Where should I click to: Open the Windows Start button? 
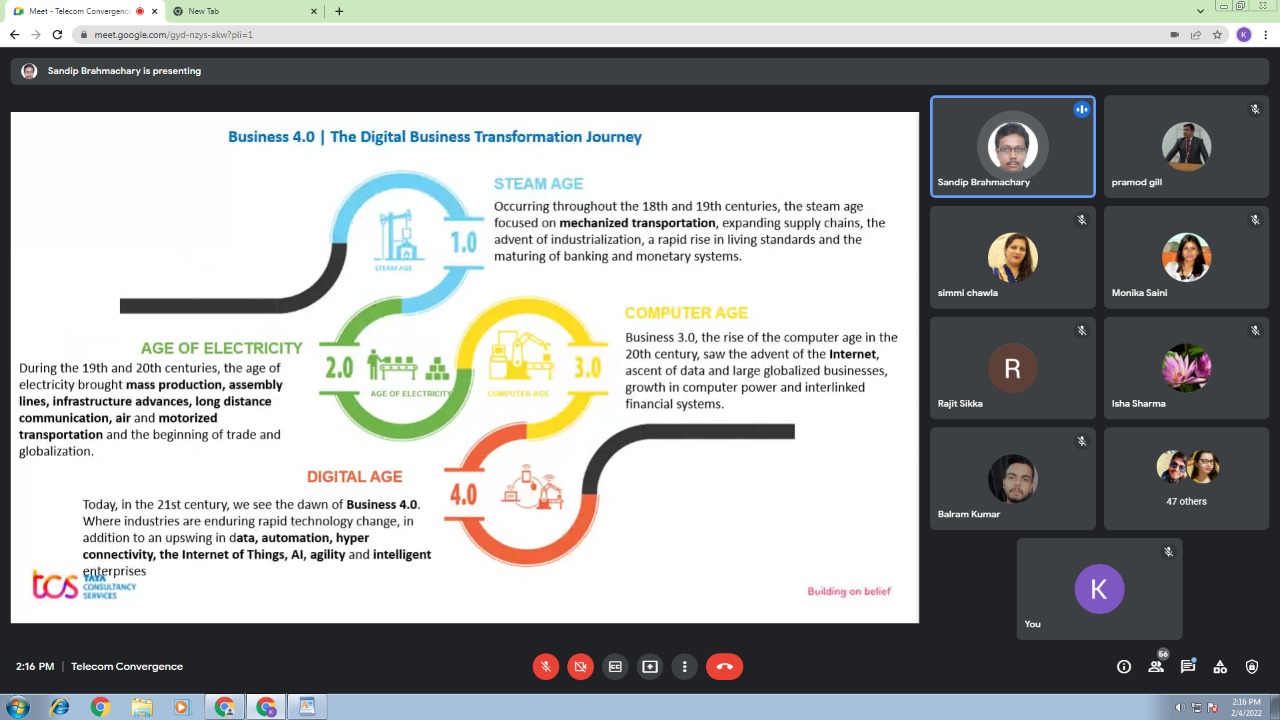(17, 707)
